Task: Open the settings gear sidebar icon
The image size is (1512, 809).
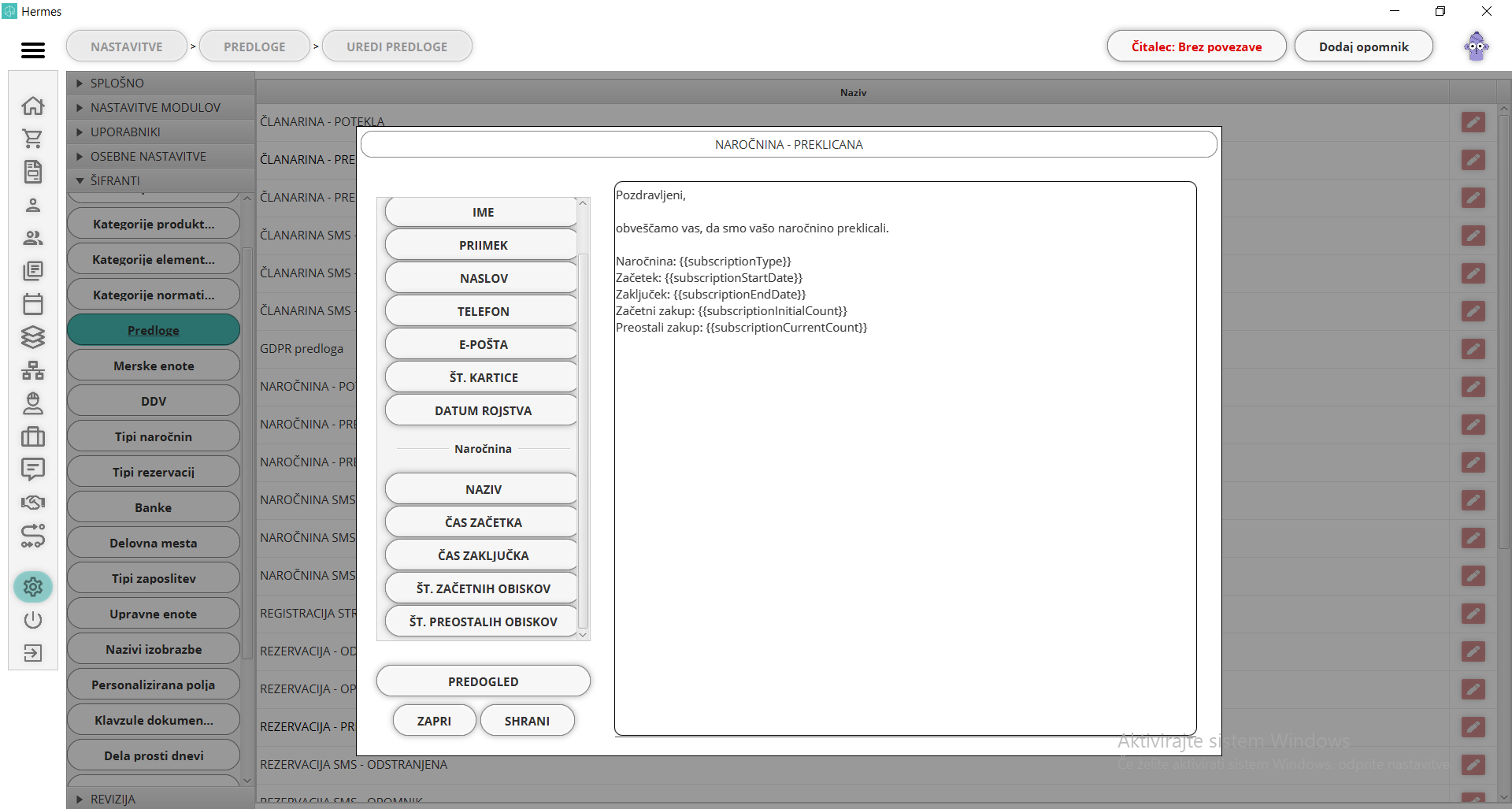Action: tap(32, 587)
